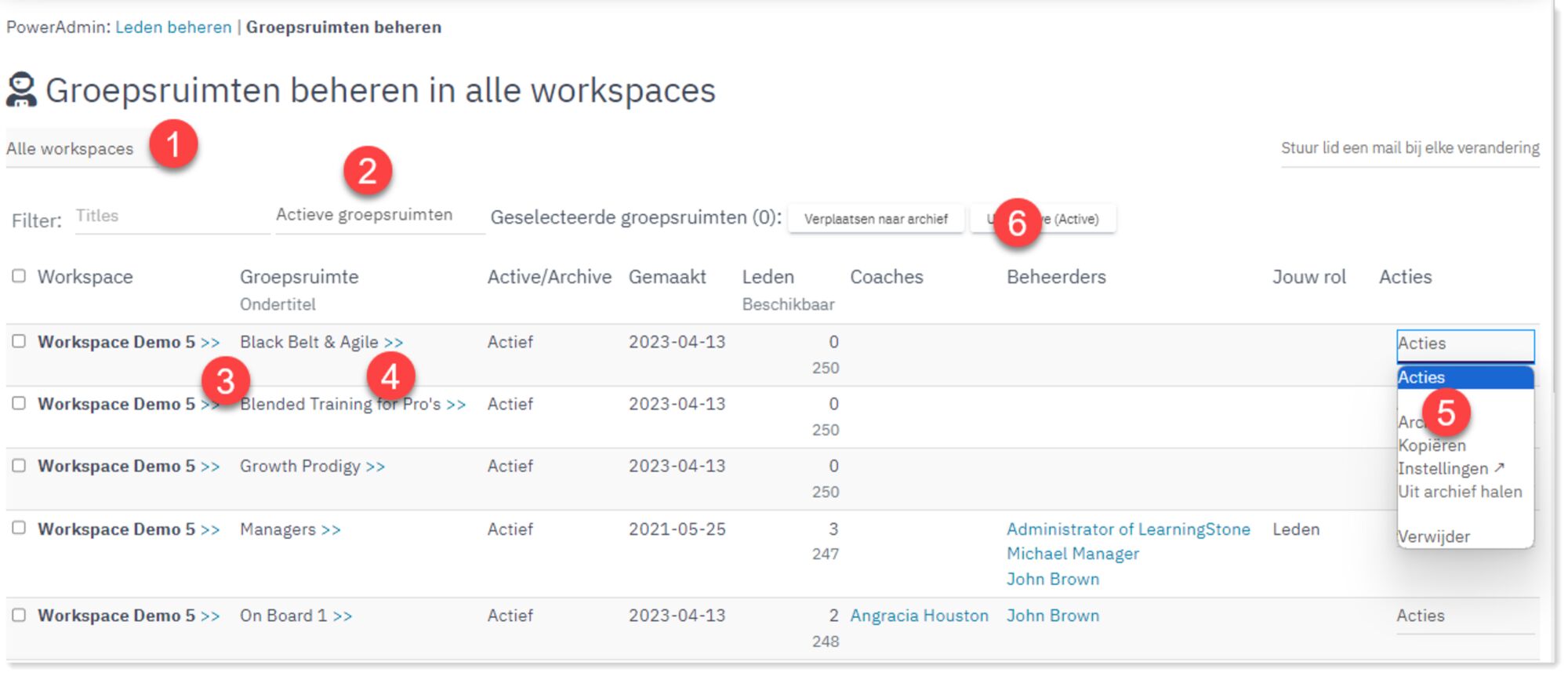Click the Leden column header
Screen dimensions: 1568x676
[x=768, y=277]
